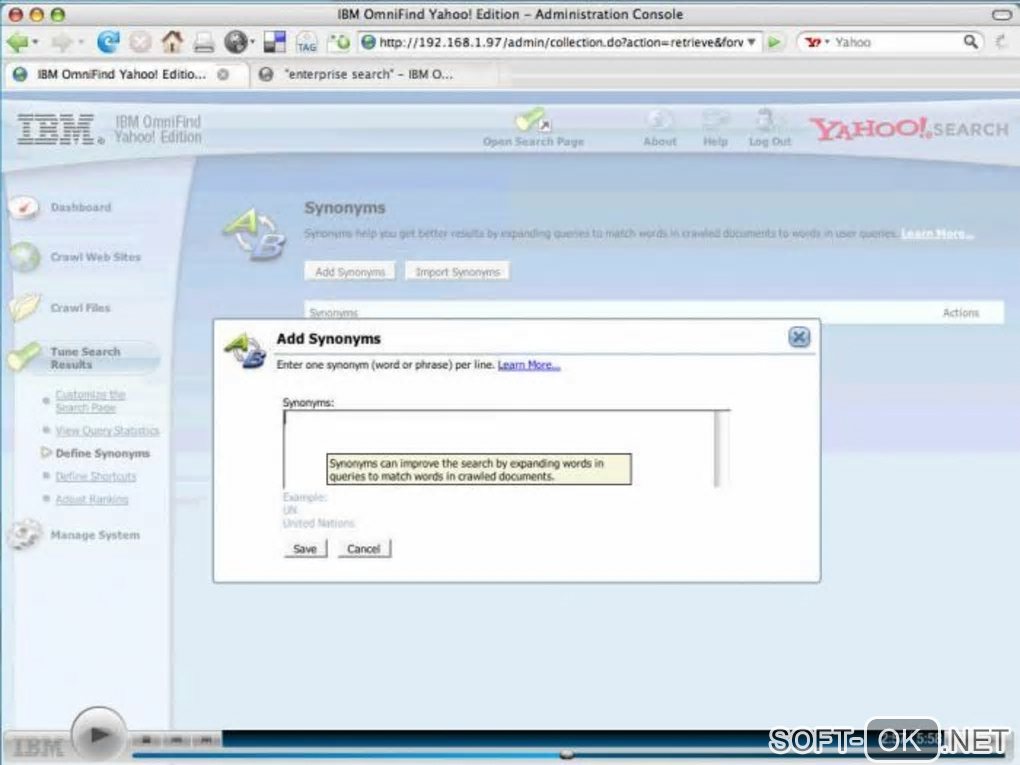Open Dashboard from the sidebar

[x=81, y=208]
